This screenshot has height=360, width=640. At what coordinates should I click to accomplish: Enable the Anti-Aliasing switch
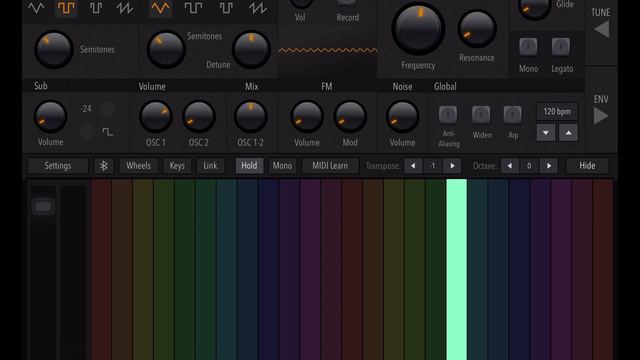[x=448, y=115]
